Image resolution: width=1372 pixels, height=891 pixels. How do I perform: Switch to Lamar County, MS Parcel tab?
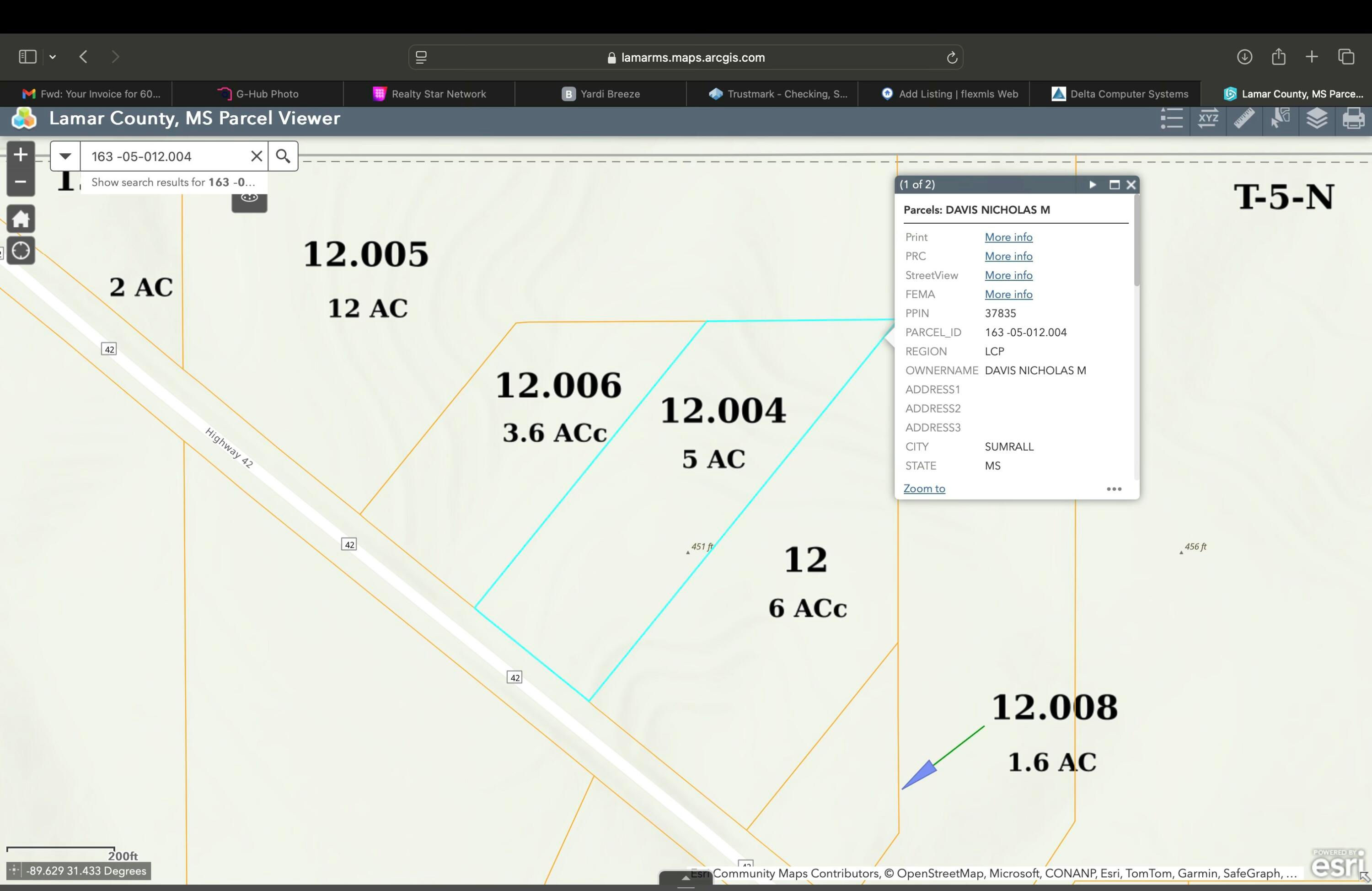[1286, 93]
